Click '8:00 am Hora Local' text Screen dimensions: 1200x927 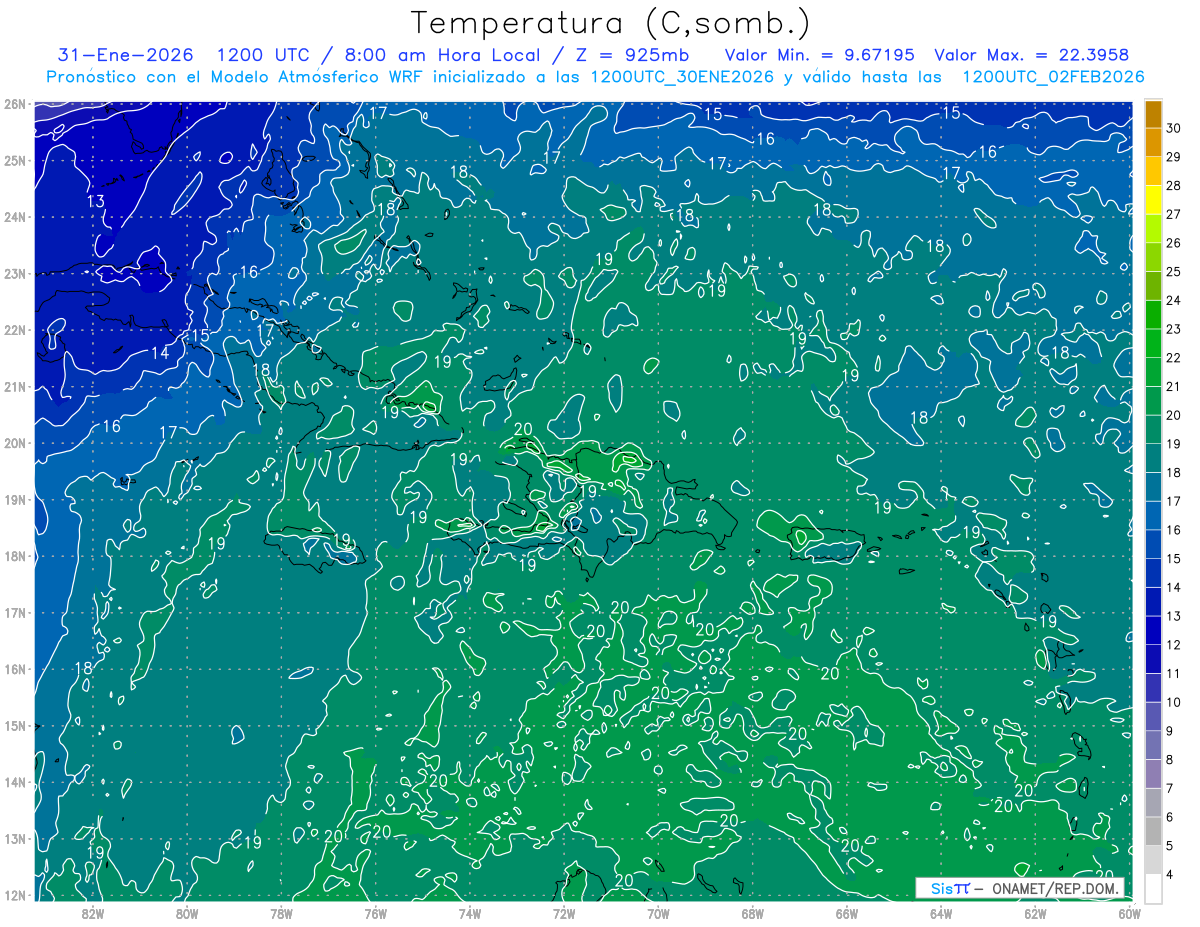click(442, 55)
